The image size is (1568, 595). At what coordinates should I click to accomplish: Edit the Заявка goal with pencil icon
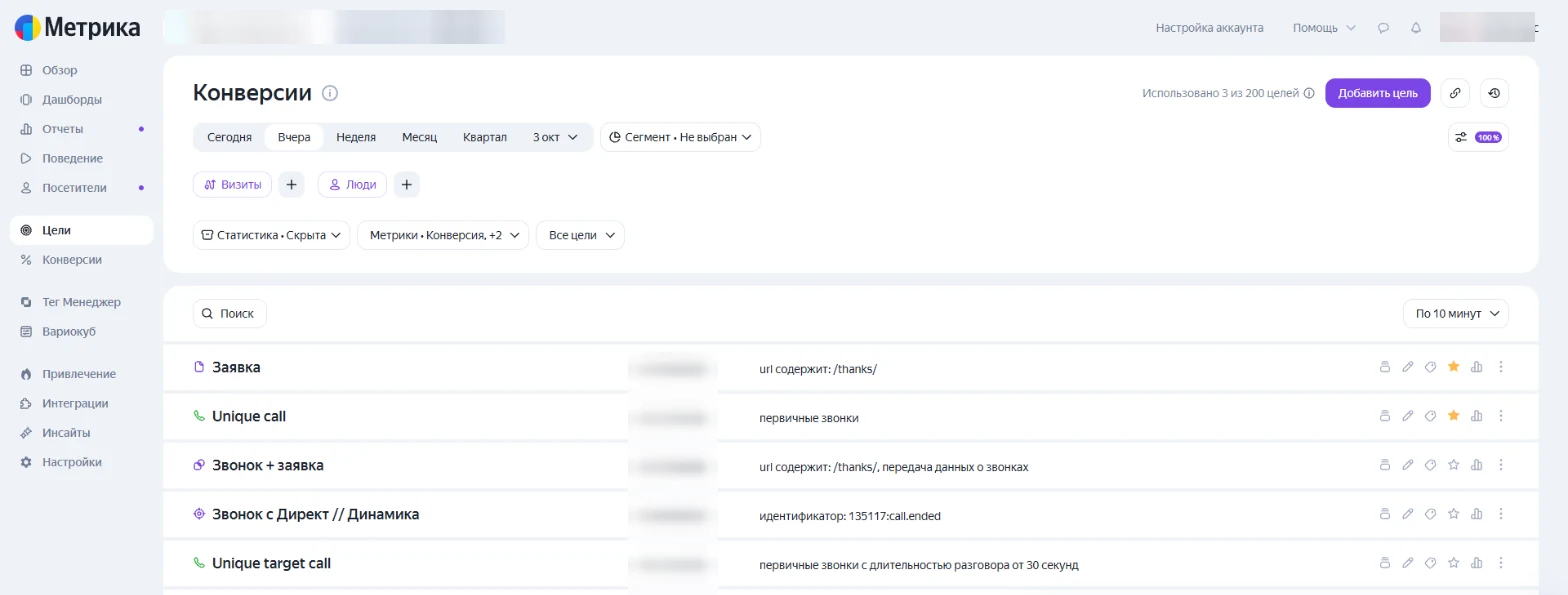tap(1408, 367)
